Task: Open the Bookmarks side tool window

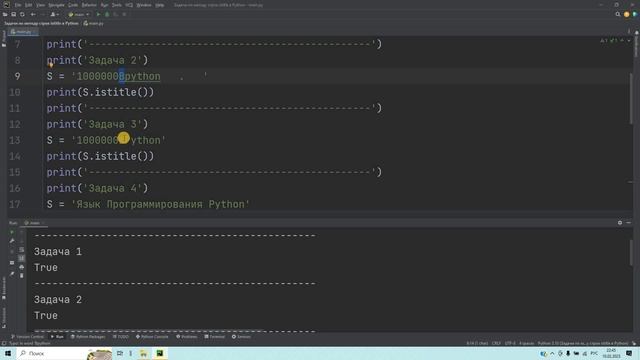Action: 4,289
